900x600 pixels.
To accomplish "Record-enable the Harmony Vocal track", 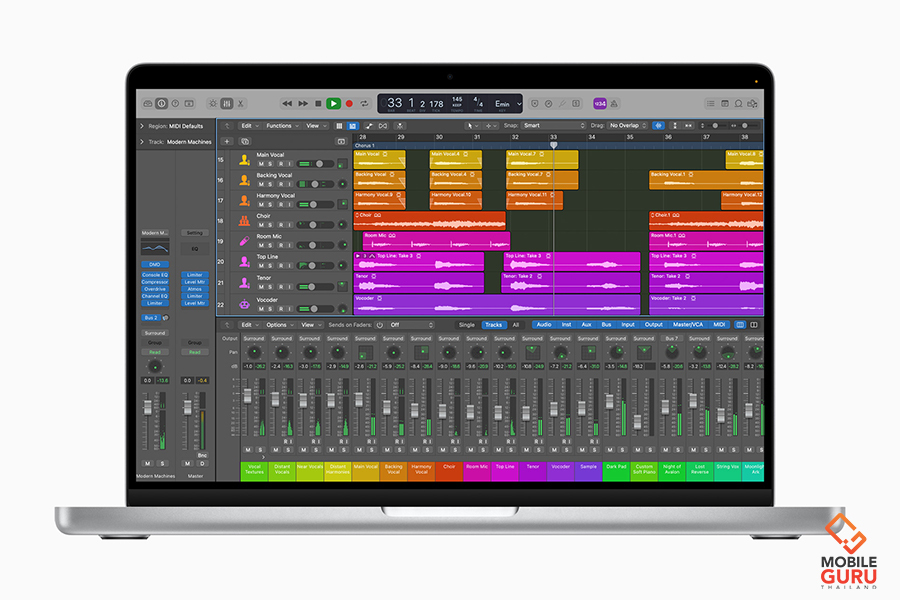I will coord(281,204).
